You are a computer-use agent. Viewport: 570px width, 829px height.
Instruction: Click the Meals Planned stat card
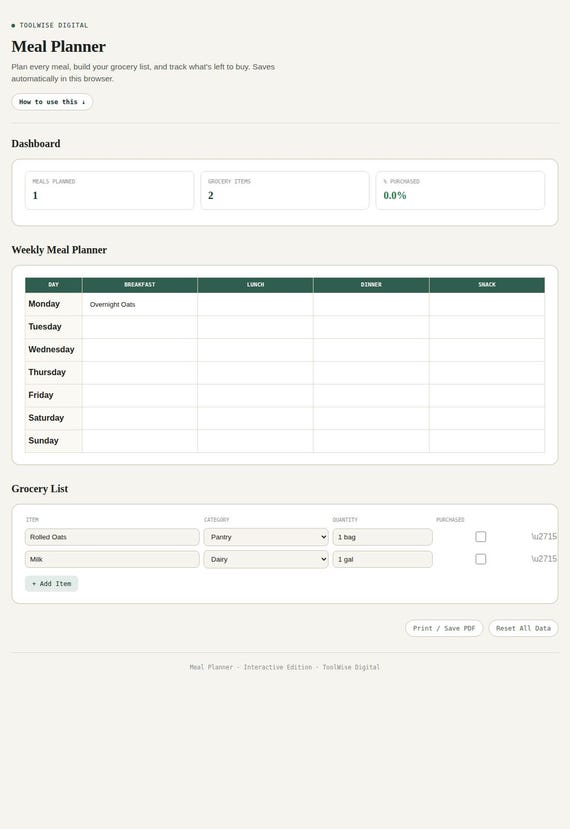109,190
